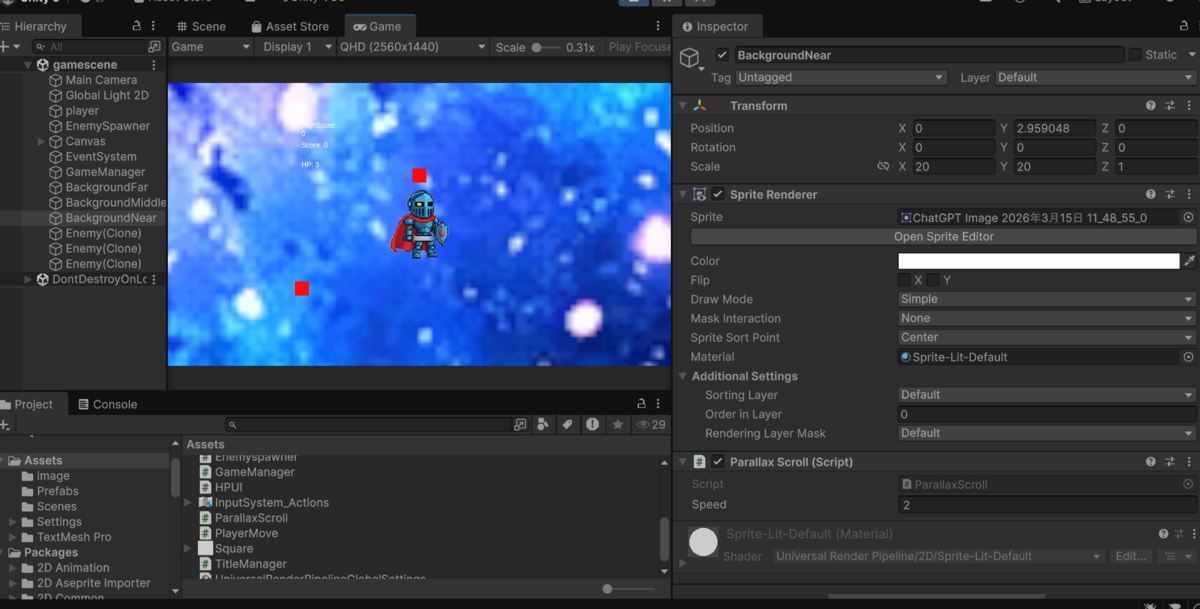Click the Project panel lock icon

click(641, 404)
